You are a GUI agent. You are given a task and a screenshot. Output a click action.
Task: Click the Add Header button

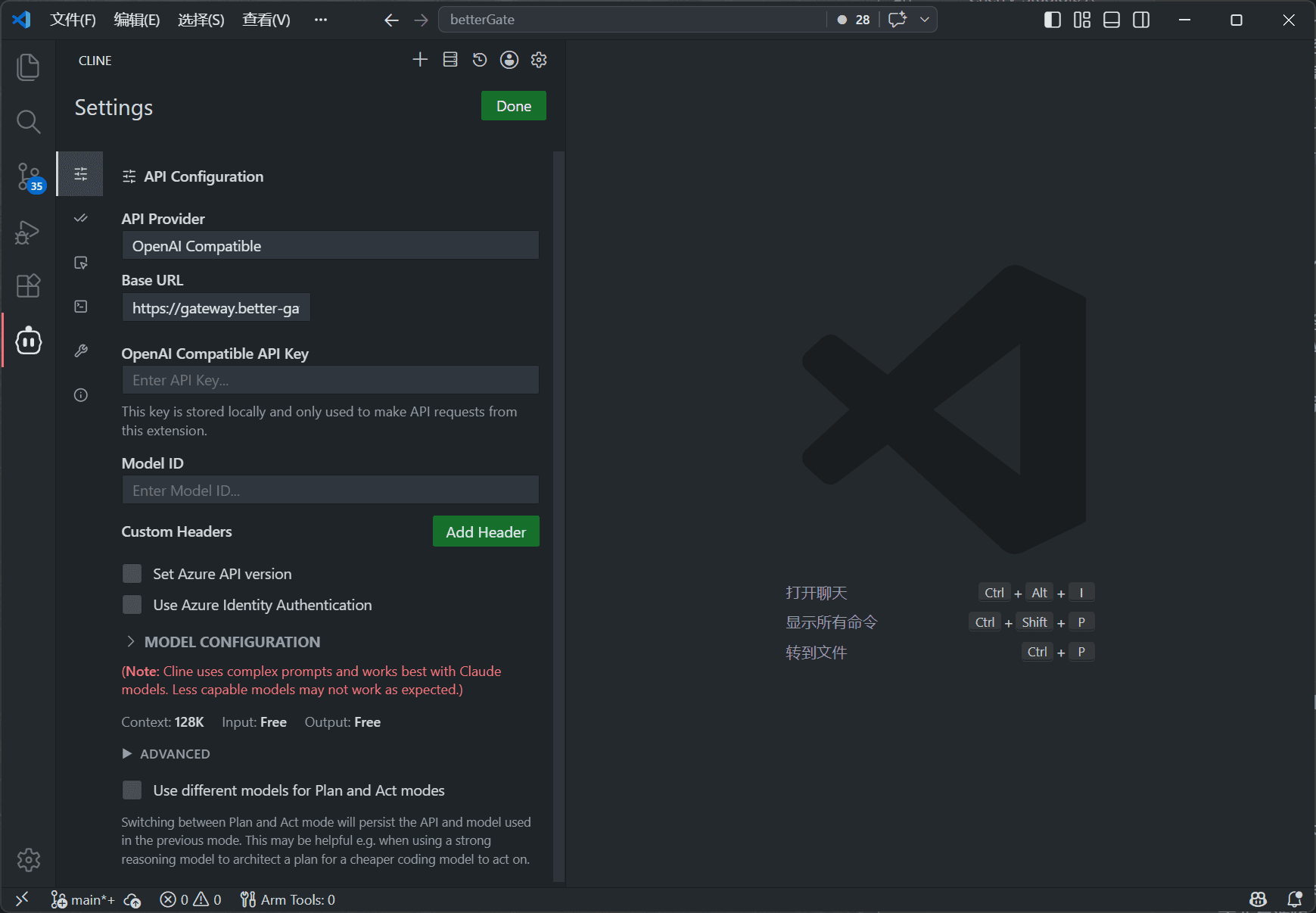click(x=486, y=531)
